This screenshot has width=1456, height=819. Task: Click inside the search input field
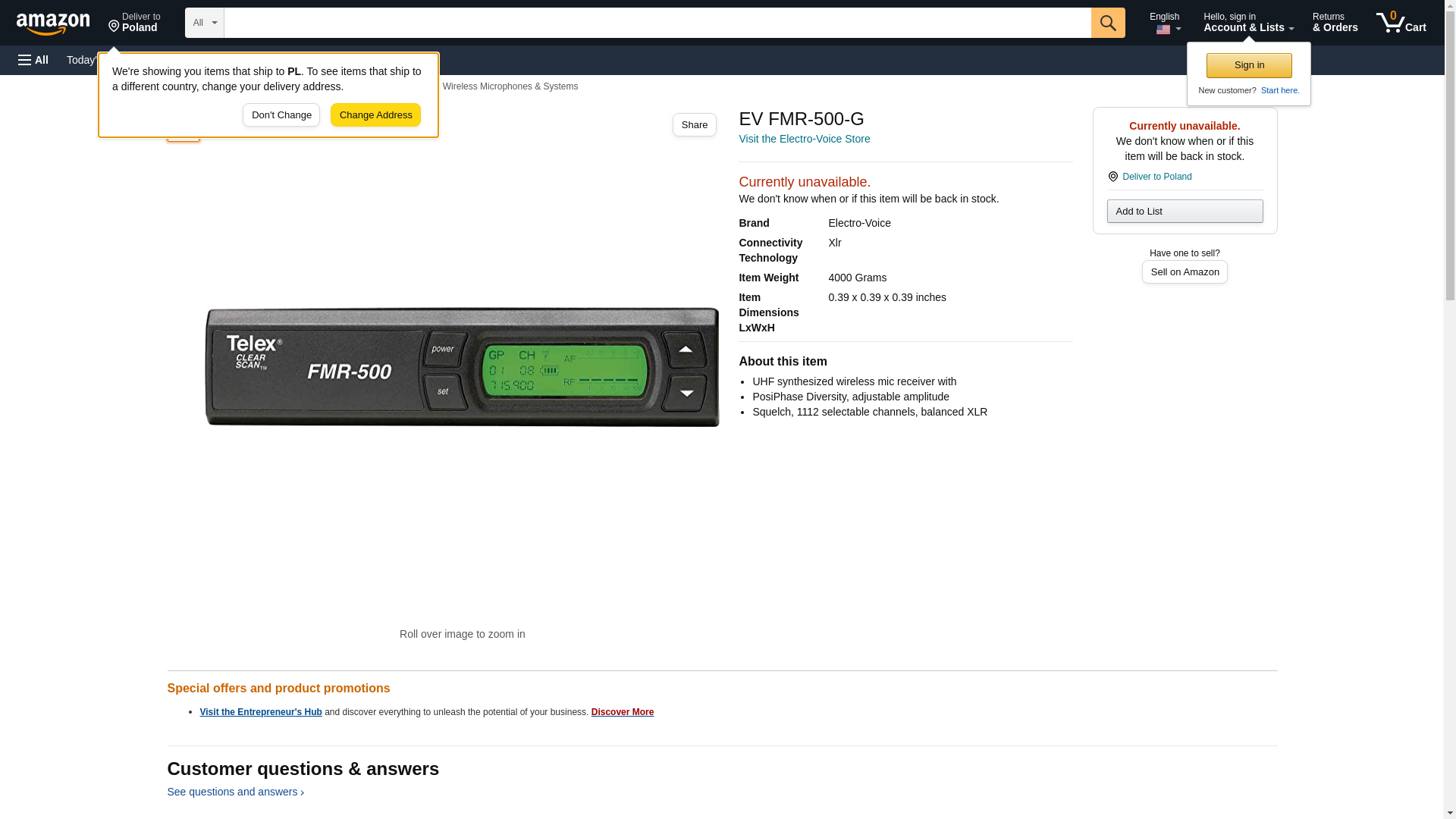click(657, 23)
